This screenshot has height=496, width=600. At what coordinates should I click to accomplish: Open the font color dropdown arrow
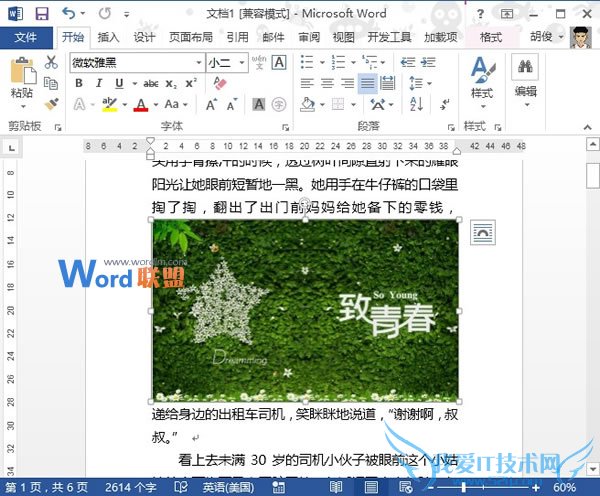[156, 104]
